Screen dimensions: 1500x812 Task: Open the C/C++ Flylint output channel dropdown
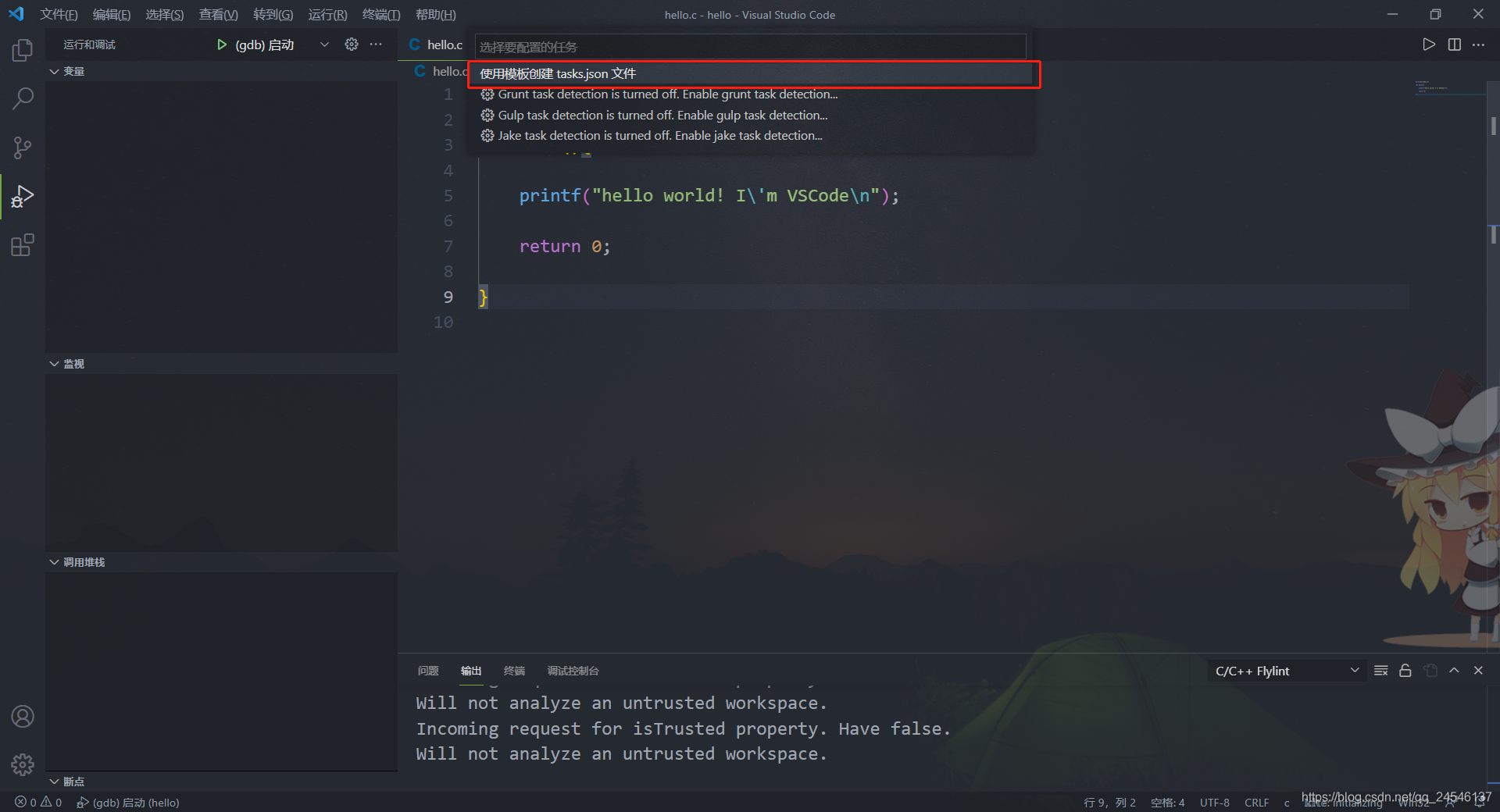point(1287,671)
